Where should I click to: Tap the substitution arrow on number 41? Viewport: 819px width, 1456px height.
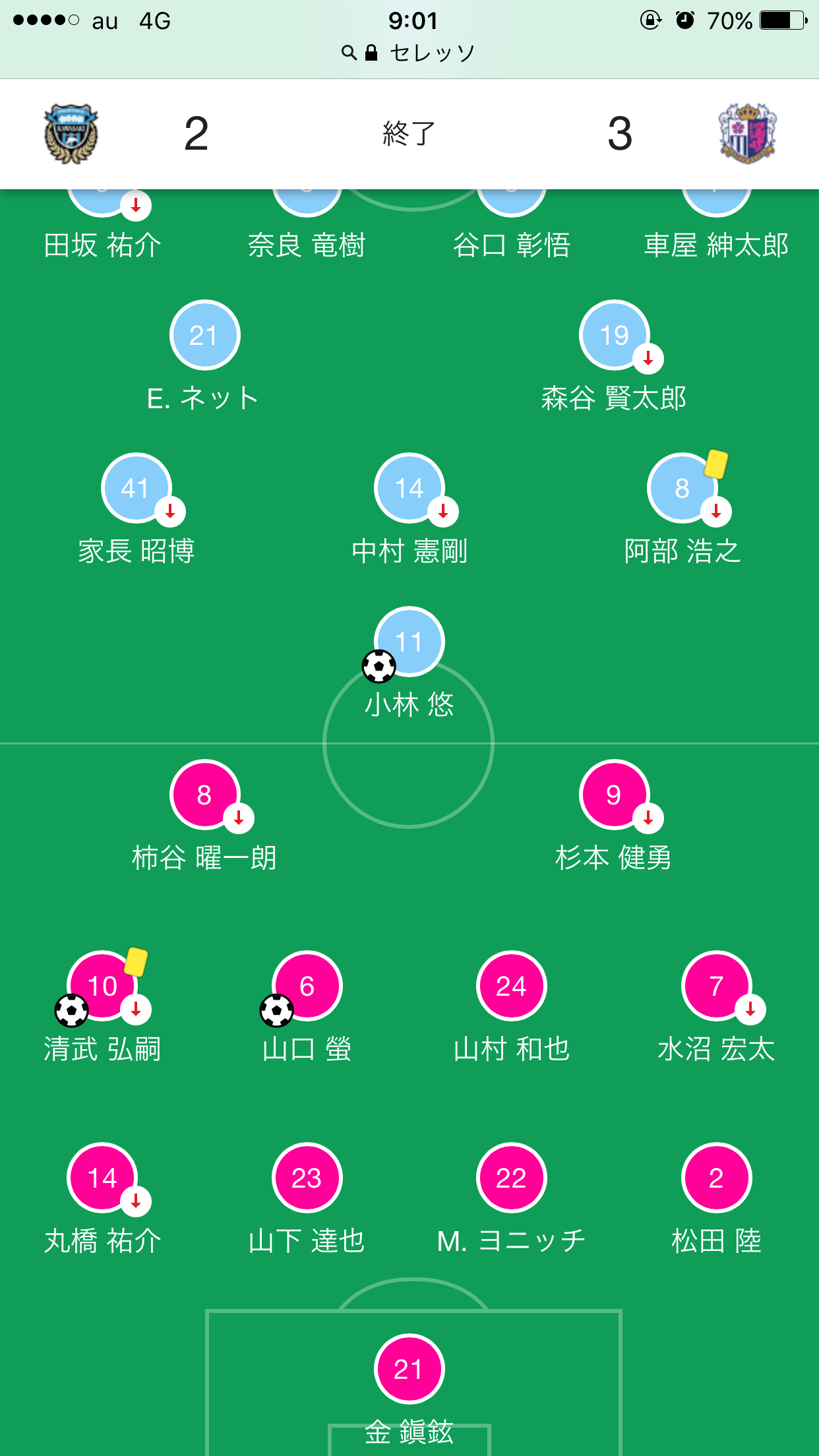point(170,512)
